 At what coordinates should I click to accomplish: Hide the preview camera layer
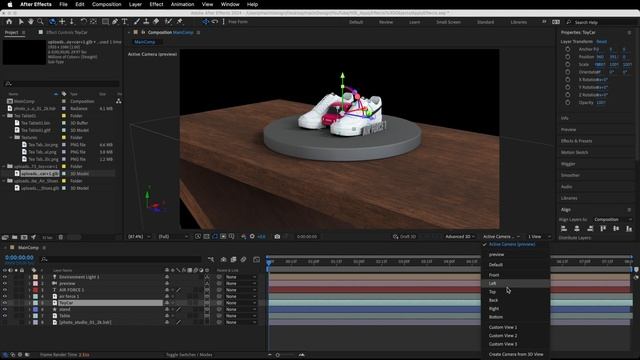(x=5, y=283)
